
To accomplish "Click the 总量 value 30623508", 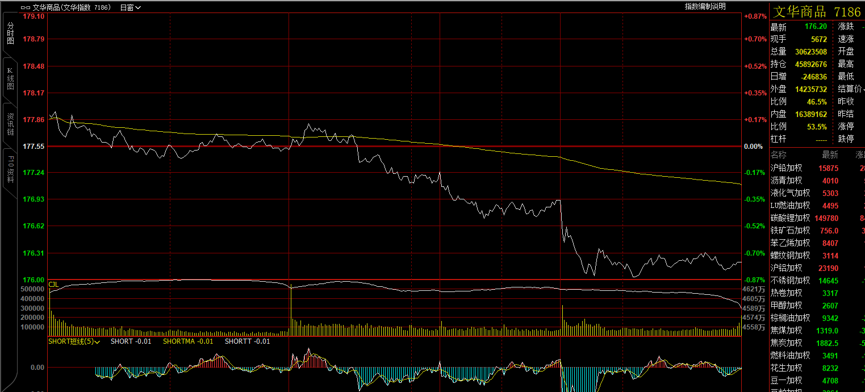I will tap(811, 51).
